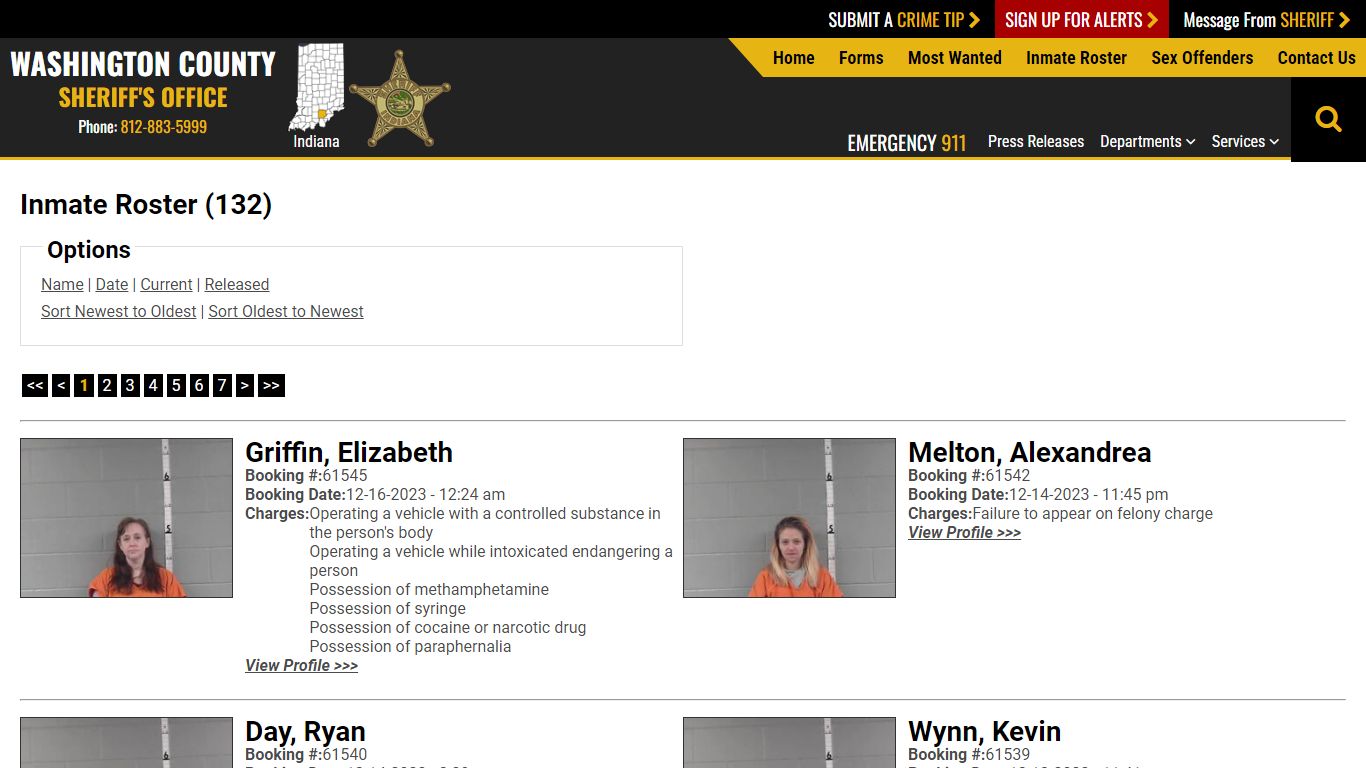Jump to first page with << button
Image resolution: width=1366 pixels, height=768 pixels.
click(35, 385)
